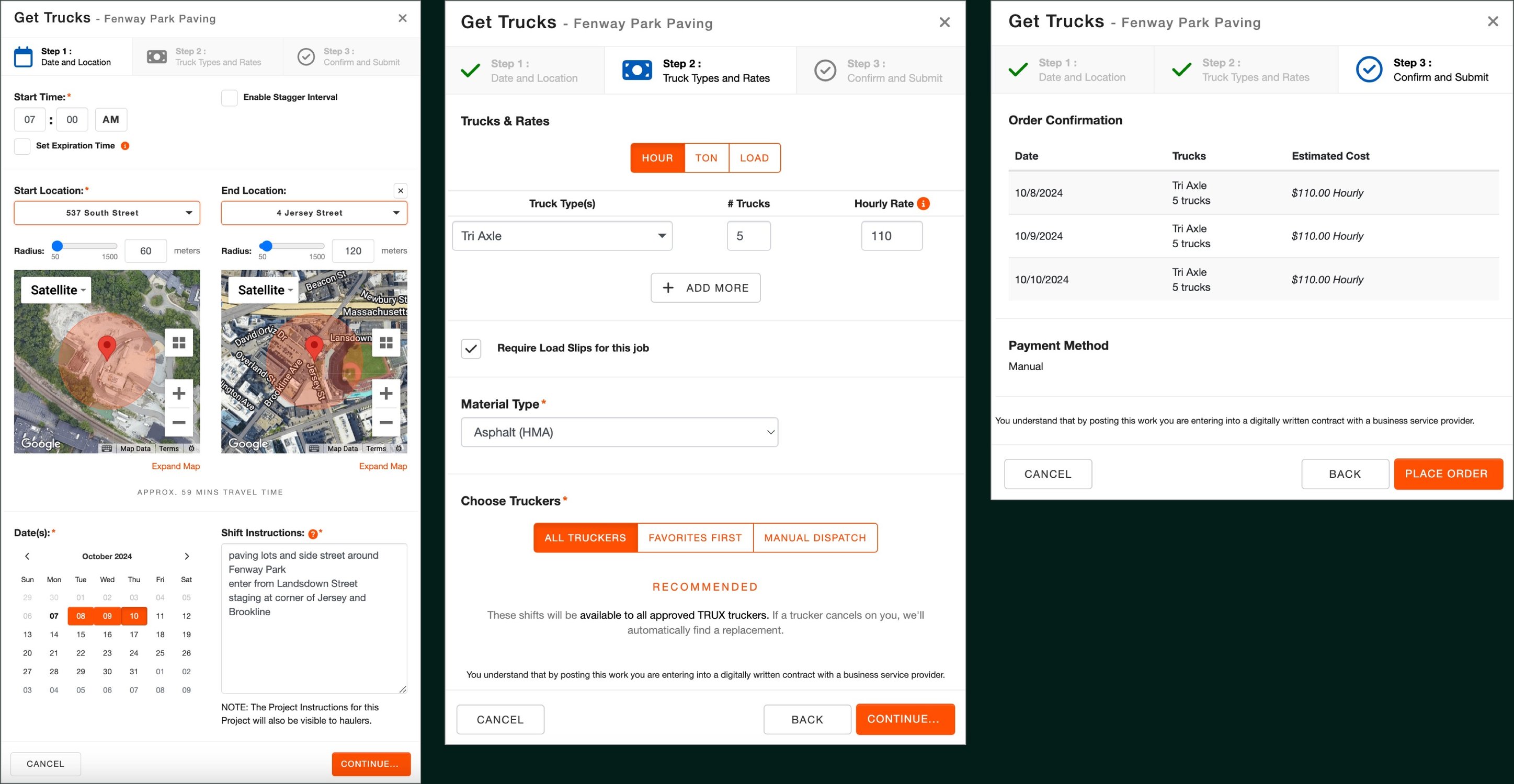This screenshot has width=1514, height=784.
Task: Click the Hourly Rate input showing 110
Action: tap(891, 236)
